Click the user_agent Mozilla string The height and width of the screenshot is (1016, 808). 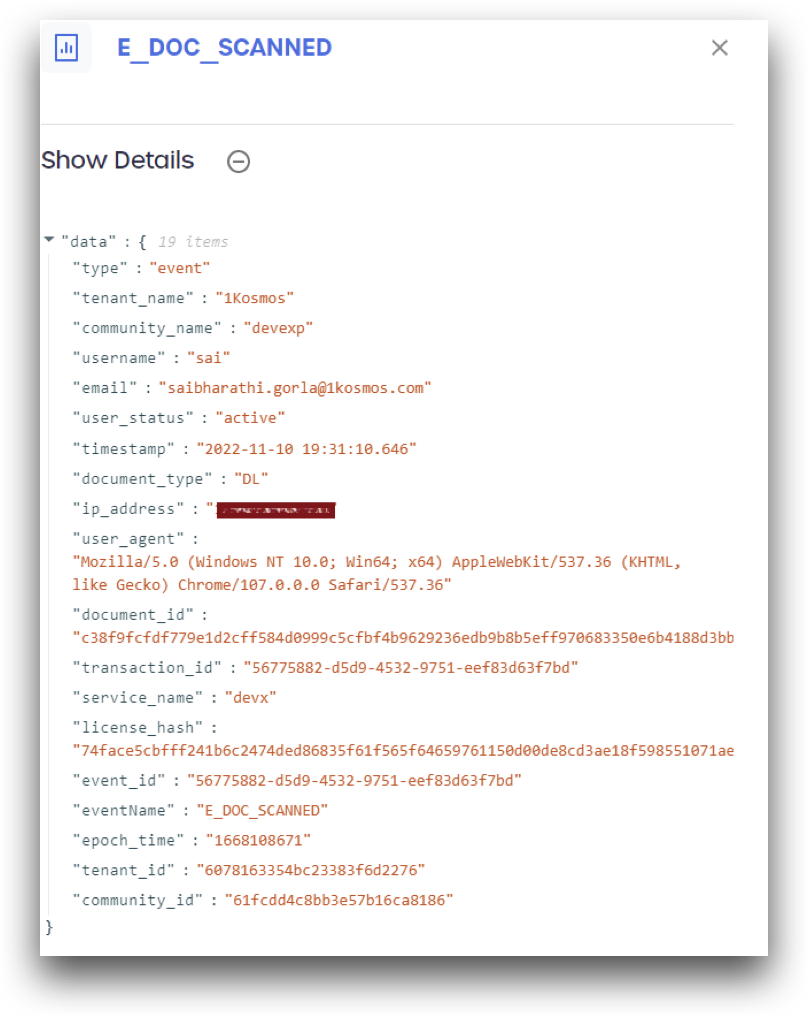(376, 573)
